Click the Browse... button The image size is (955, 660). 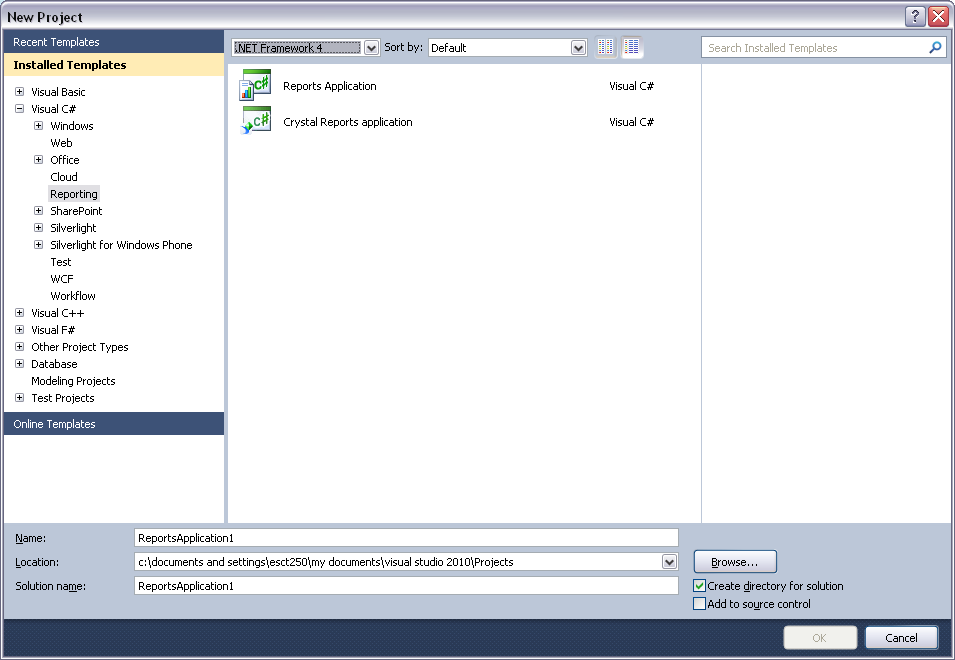point(735,562)
